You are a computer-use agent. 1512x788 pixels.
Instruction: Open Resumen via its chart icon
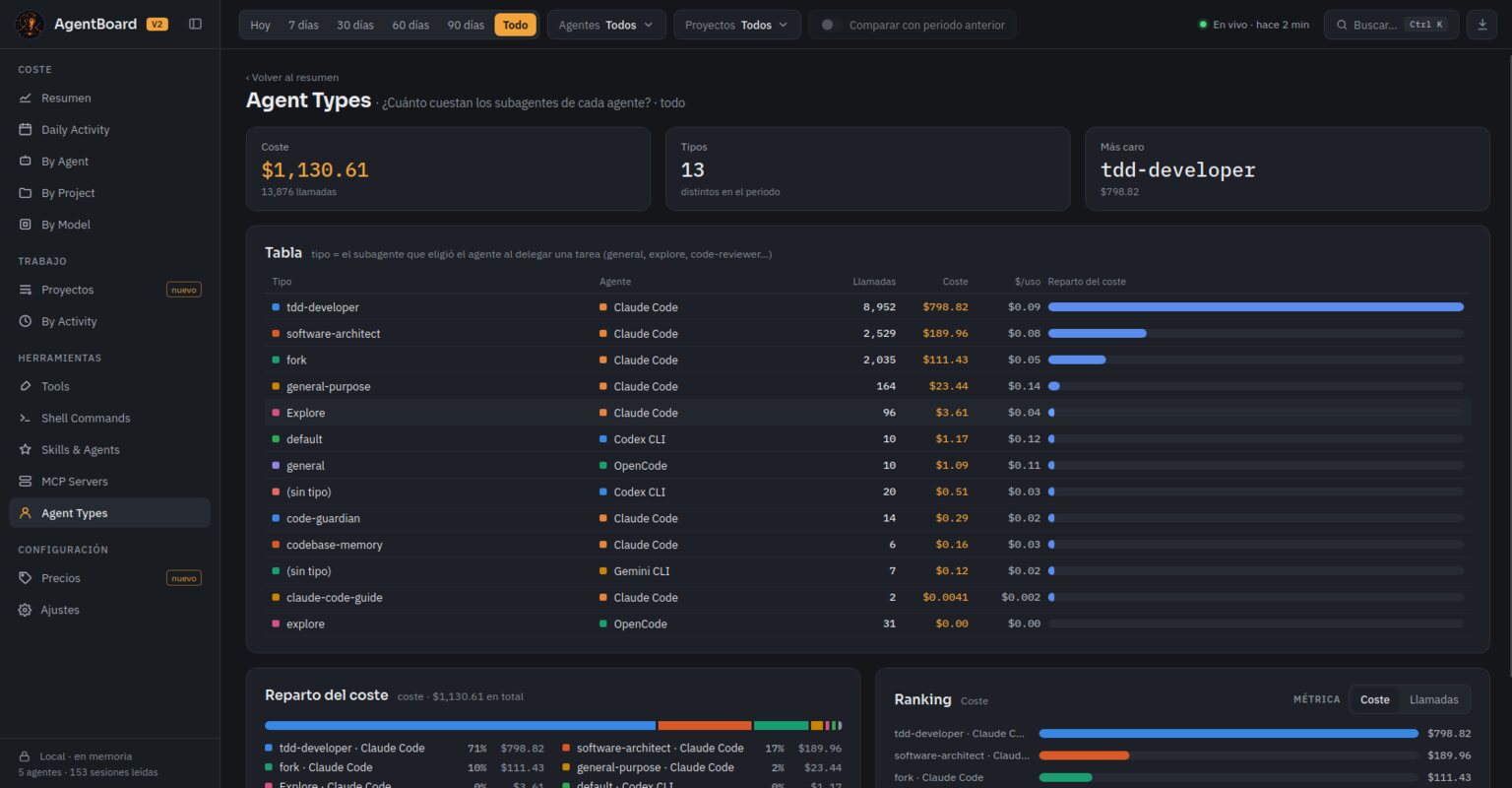(26, 98)
